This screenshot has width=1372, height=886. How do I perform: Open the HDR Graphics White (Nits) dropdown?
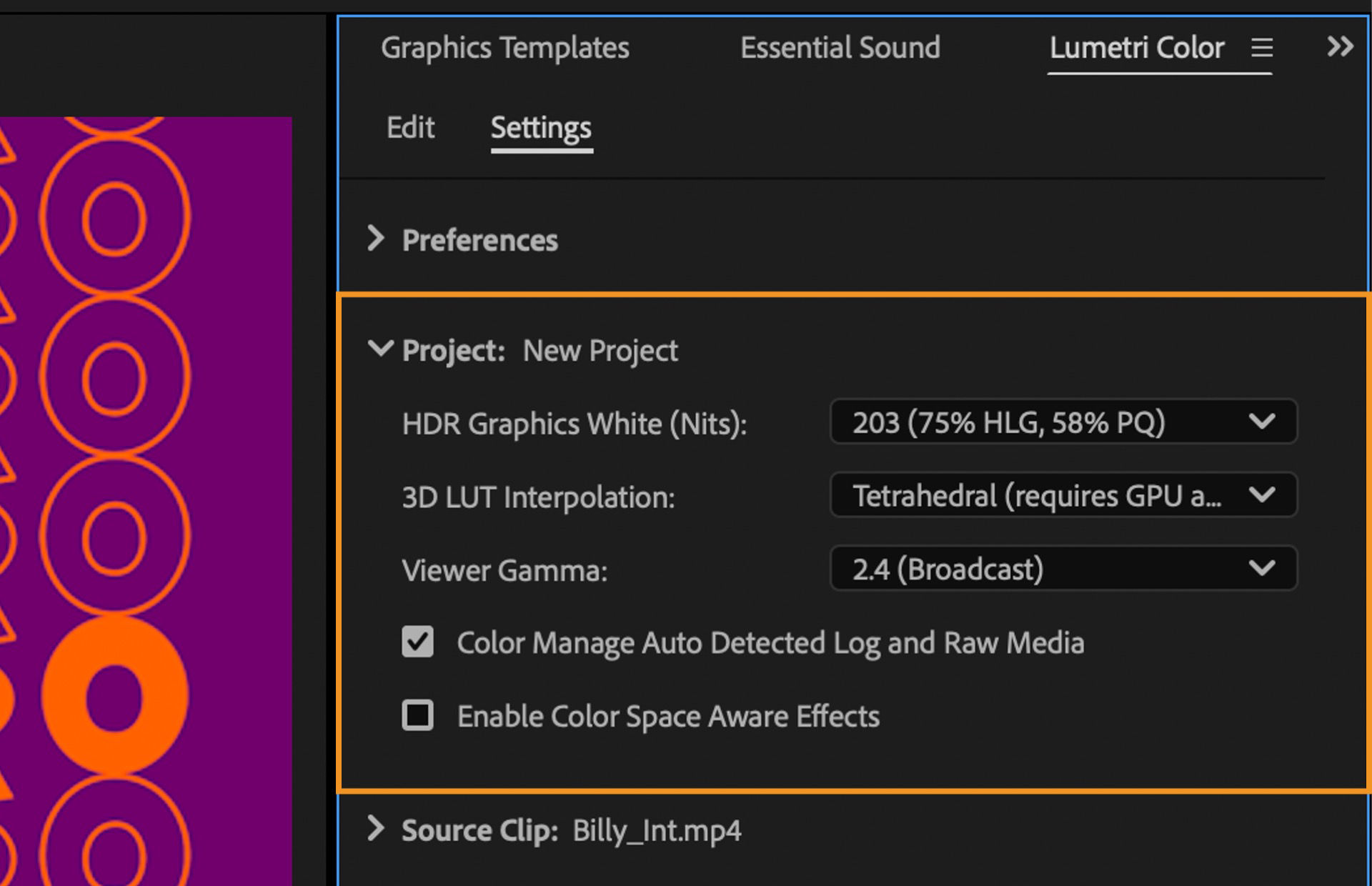point(1063,422)
